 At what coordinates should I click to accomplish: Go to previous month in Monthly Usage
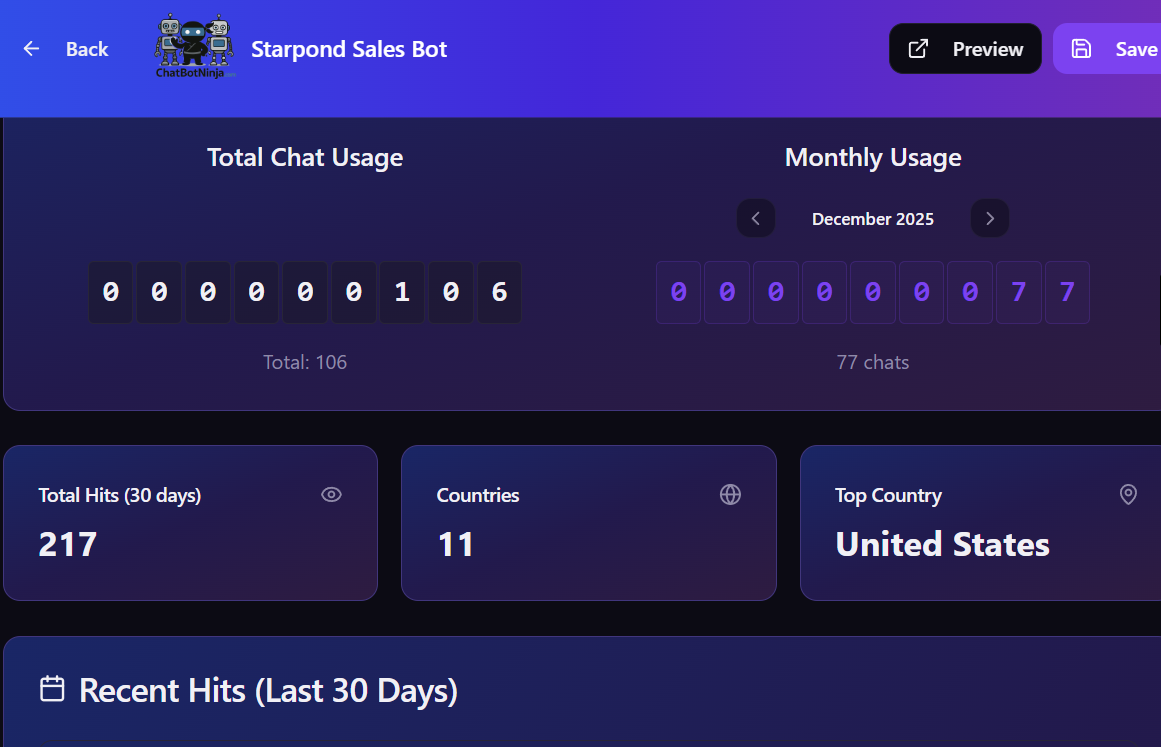pos(756,218)
